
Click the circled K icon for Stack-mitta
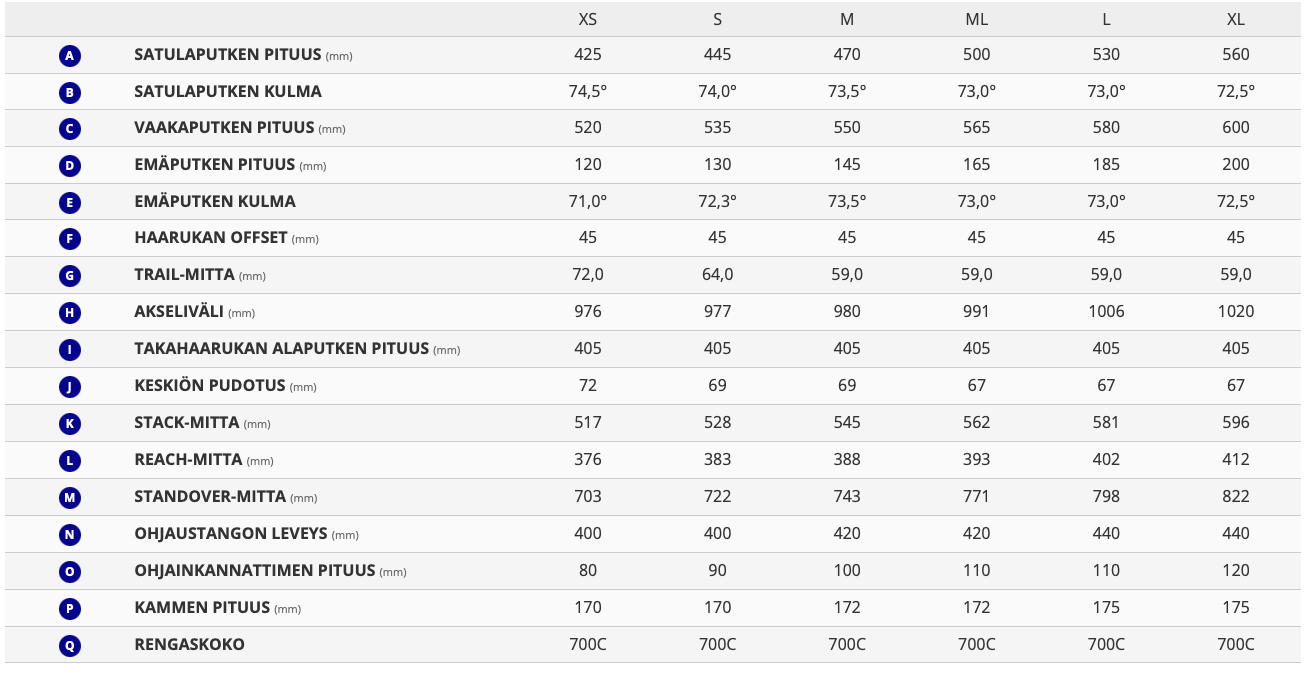click(70, 424)
